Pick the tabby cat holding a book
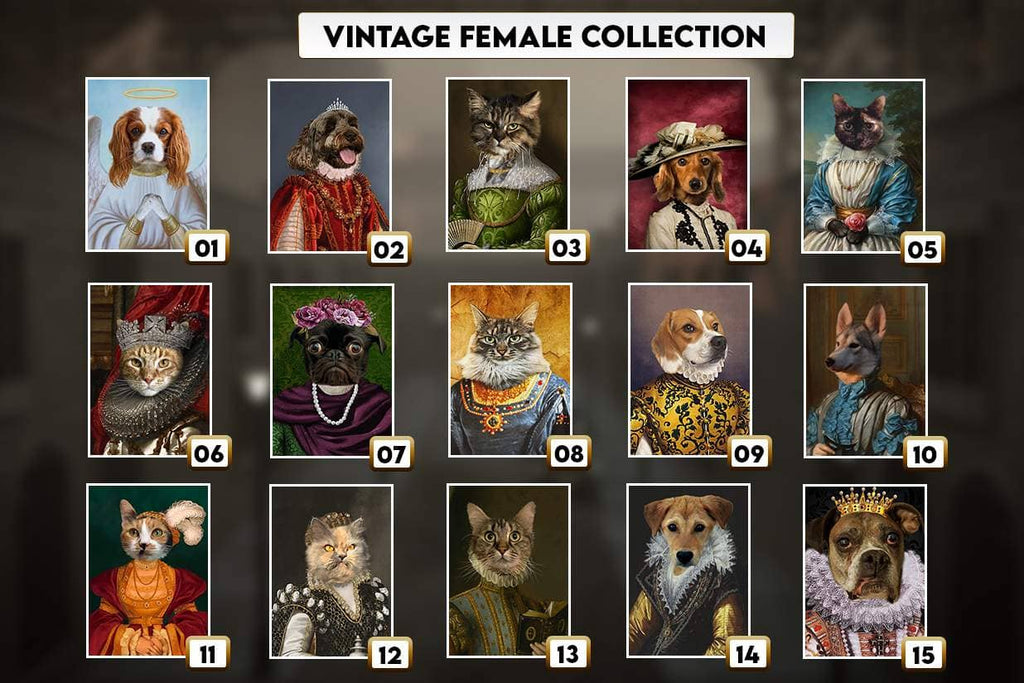Screen dimensions: 1024x683 pyautogui.click(x=509, y=570)
